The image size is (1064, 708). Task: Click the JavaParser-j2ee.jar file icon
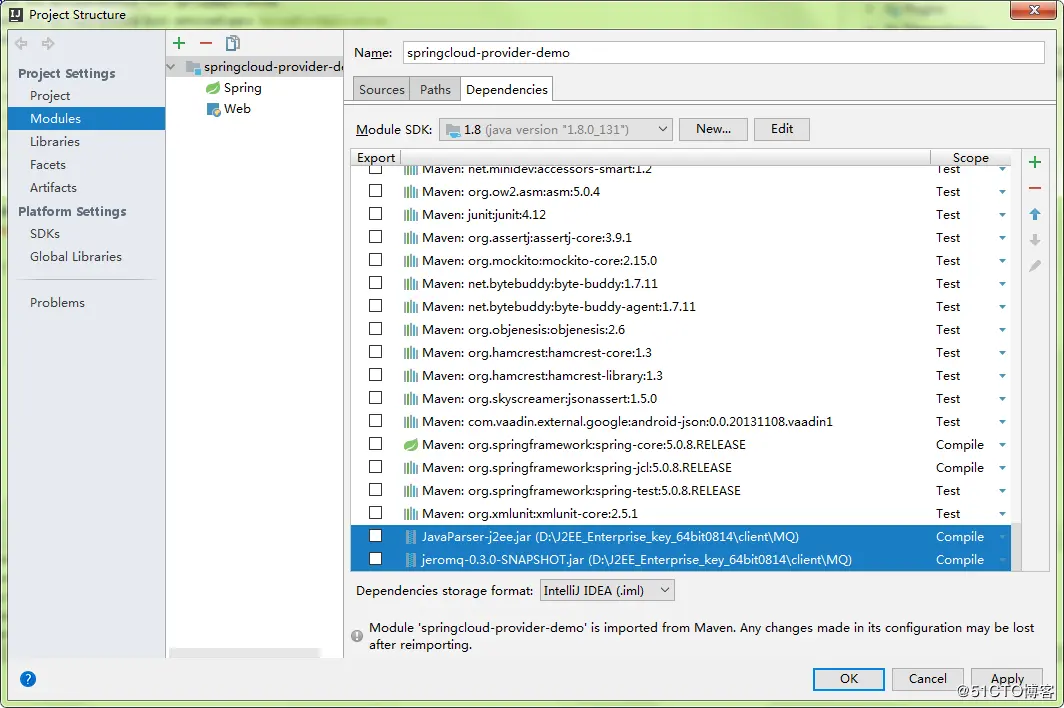(x=411, y=537)
